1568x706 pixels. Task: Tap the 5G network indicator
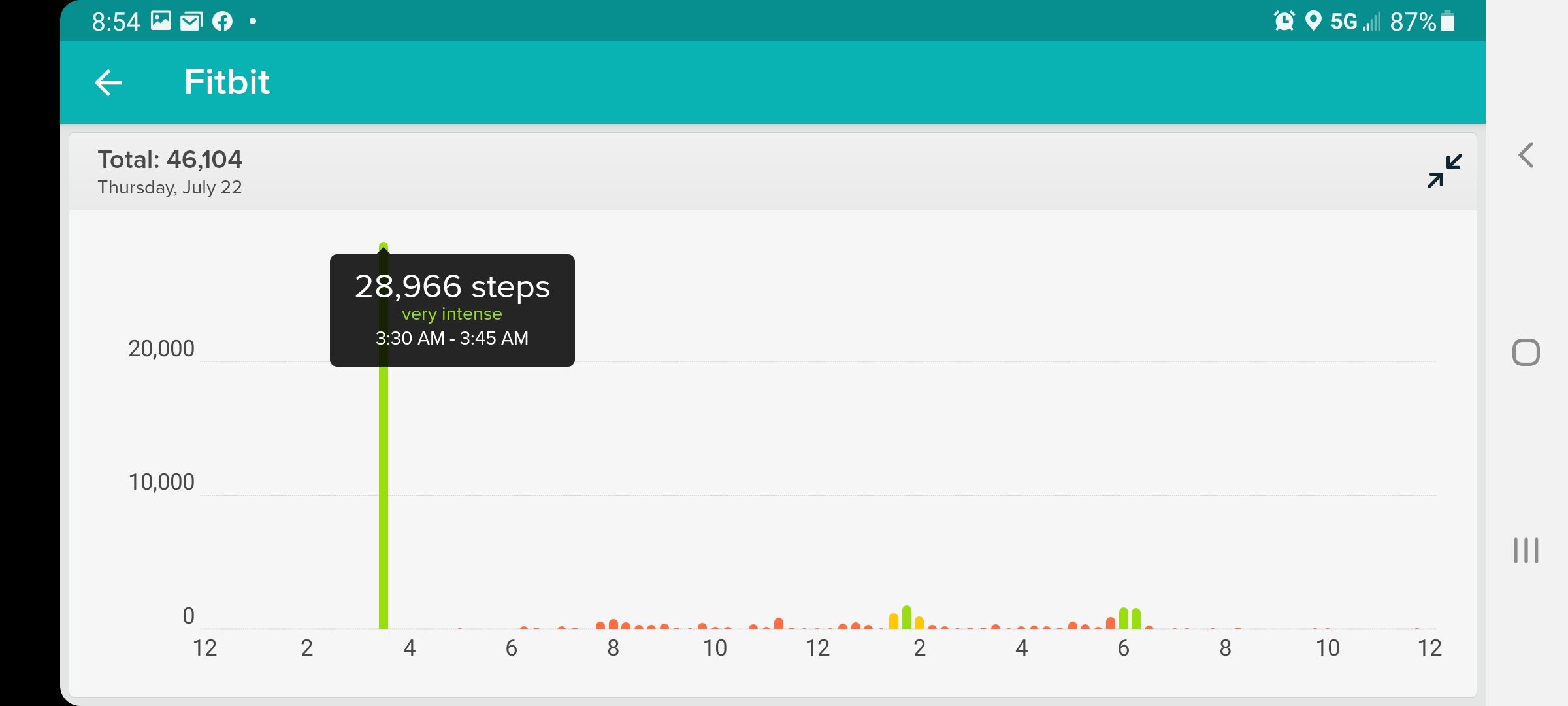pos(1345,21)
